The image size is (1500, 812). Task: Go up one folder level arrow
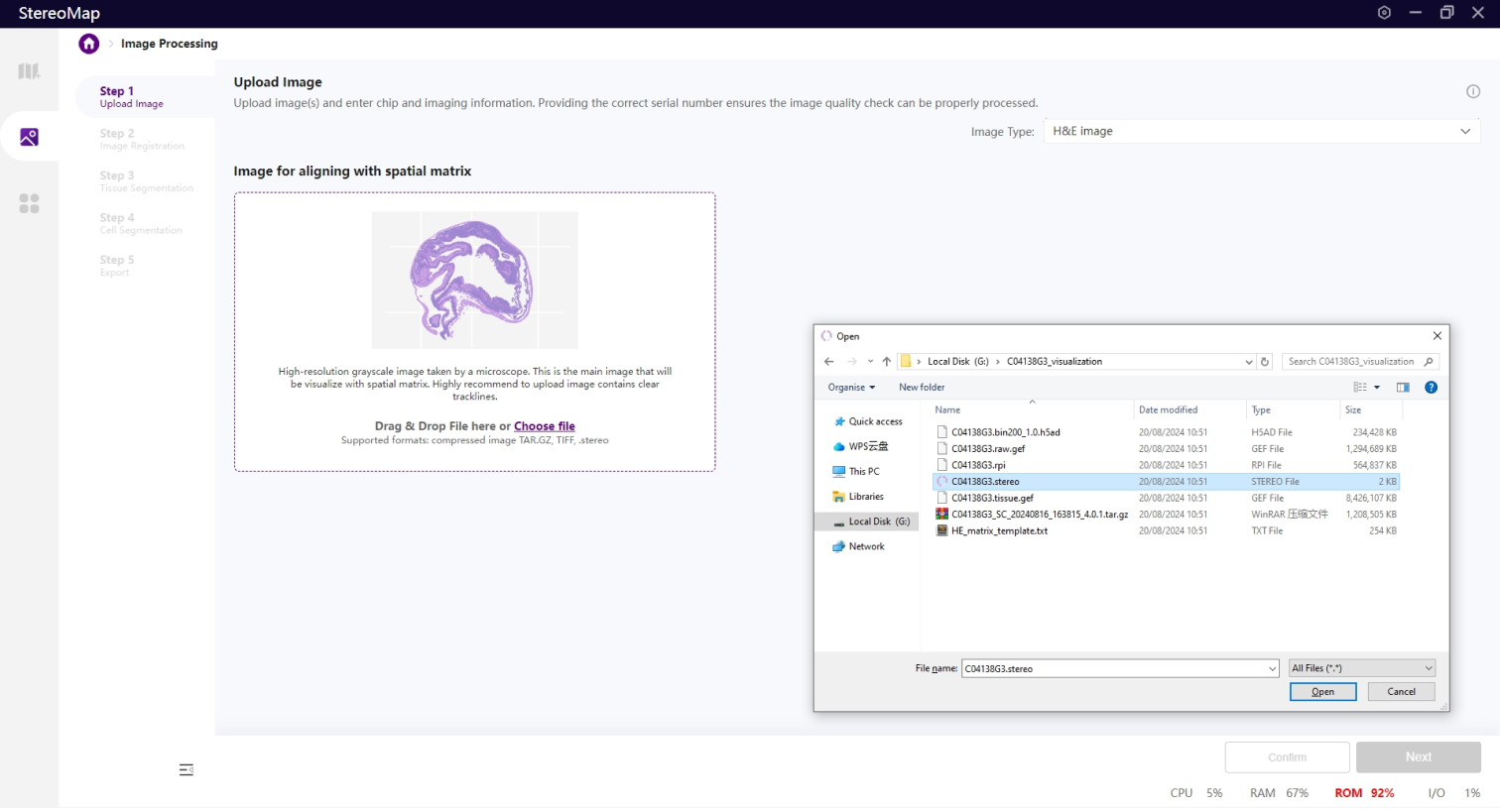pyautogui.click(x=886, y=362)
